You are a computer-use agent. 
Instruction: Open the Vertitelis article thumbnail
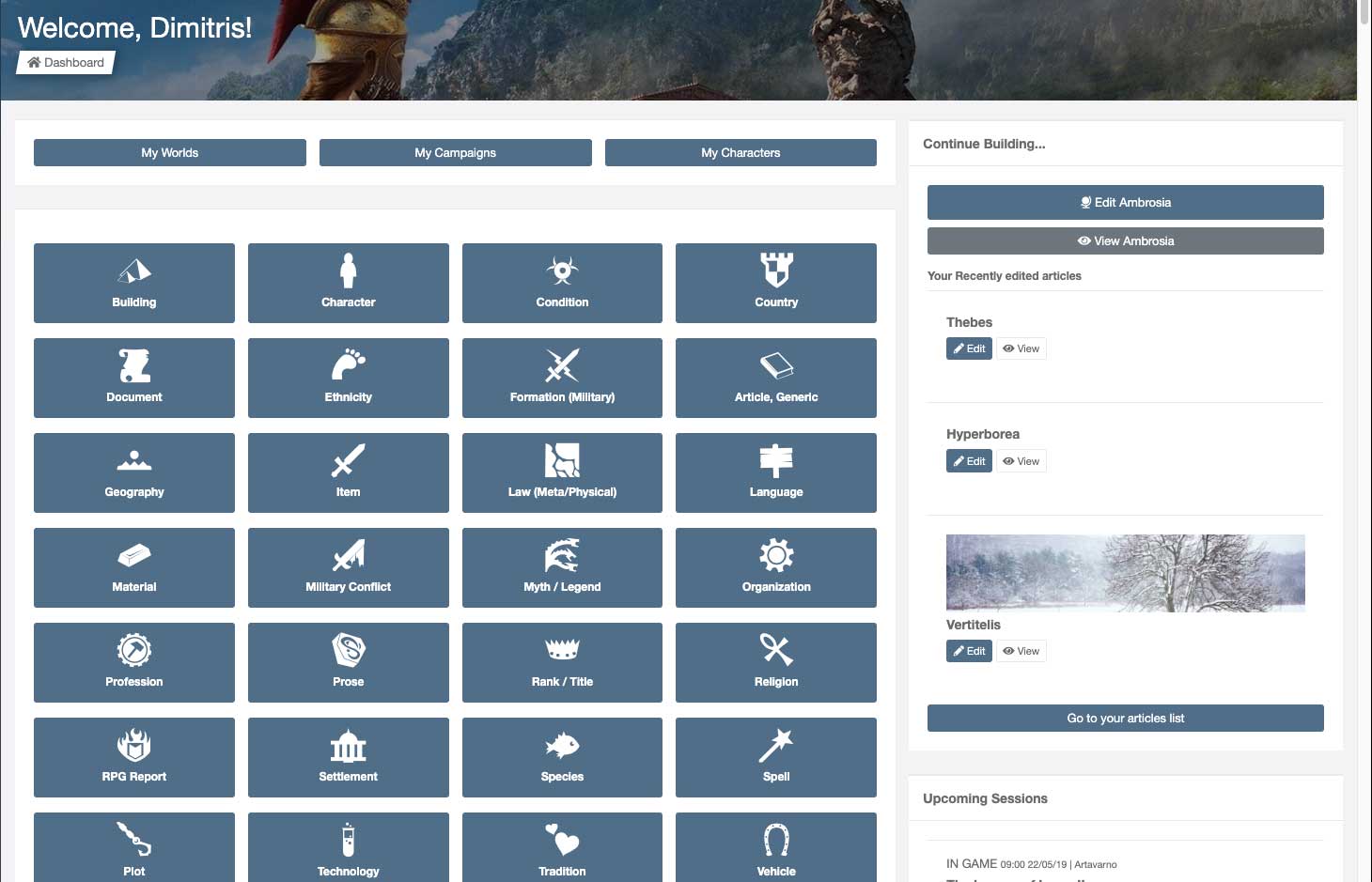coord(1125,573)
